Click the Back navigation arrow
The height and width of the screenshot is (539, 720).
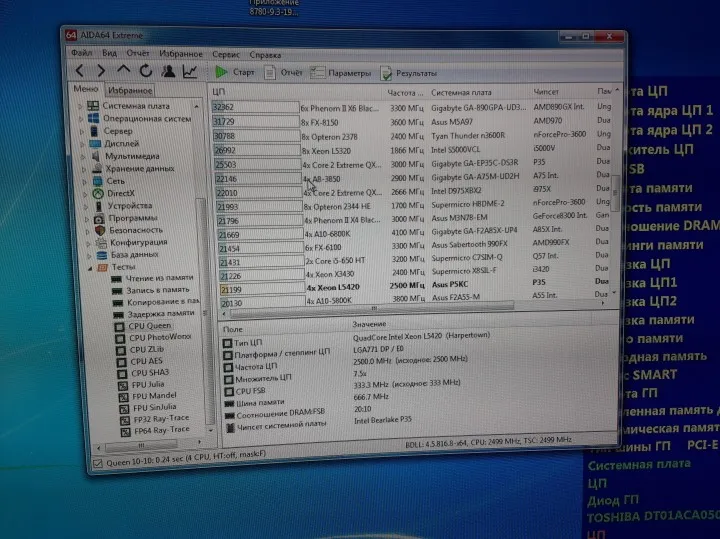[78, 71]
